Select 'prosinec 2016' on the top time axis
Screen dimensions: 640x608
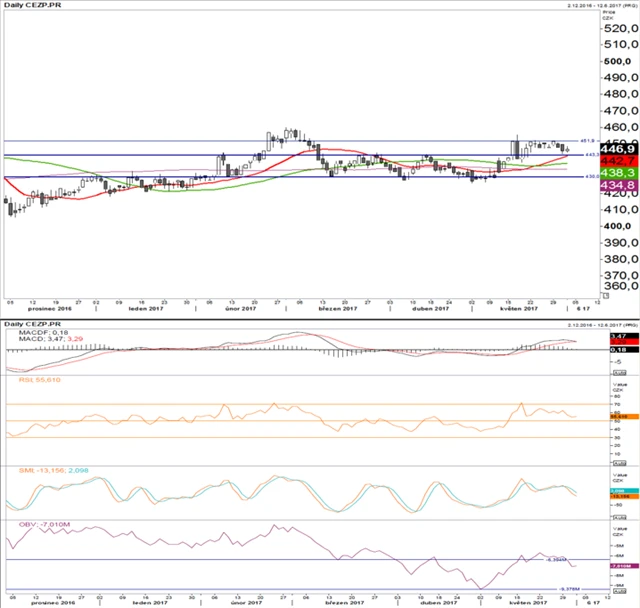coord(54,310)
